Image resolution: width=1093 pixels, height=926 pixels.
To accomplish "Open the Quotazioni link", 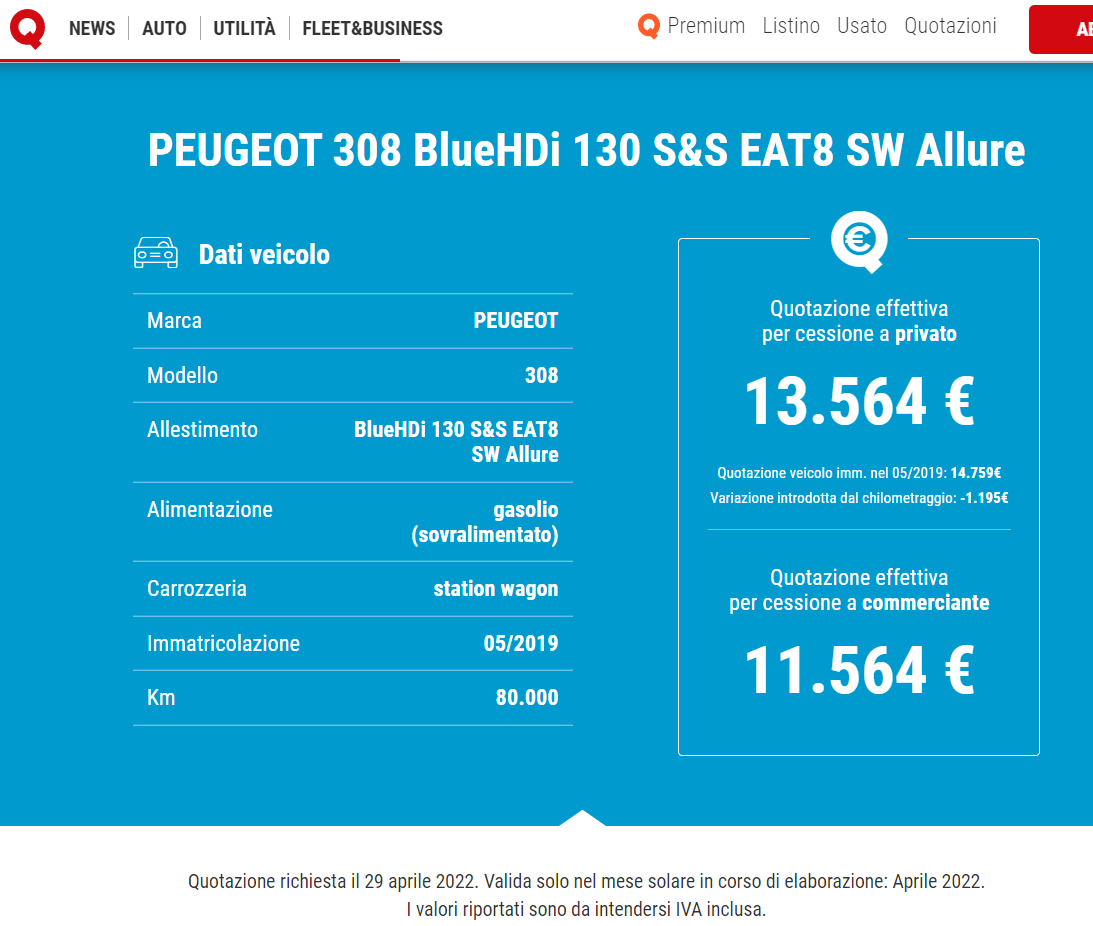I will (950, 26).
